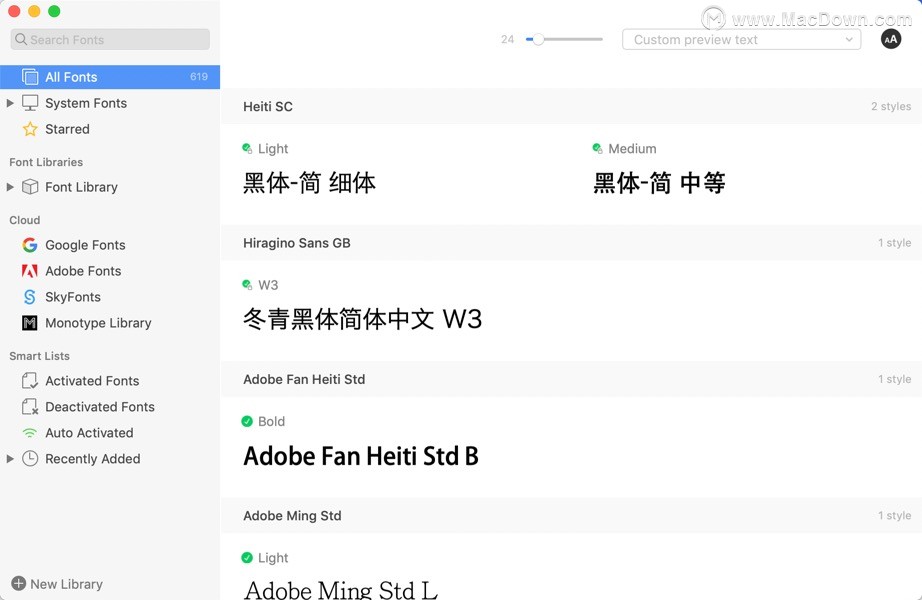Click the "2 styles" count for Heiti SC

coord(891,106)
